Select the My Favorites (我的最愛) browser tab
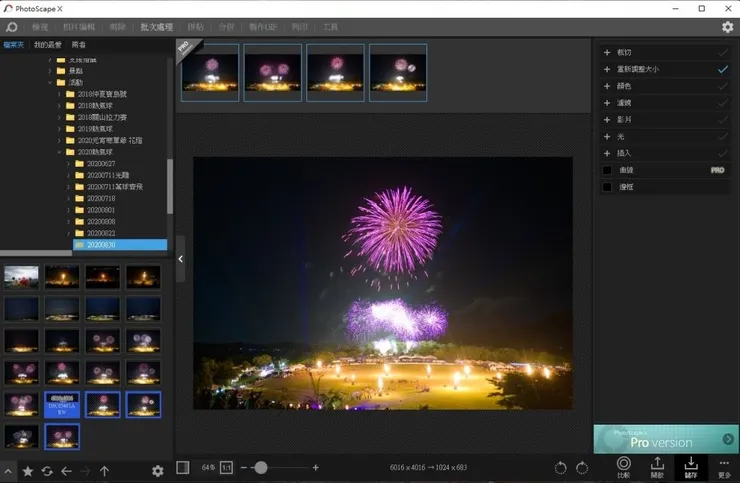Viewport: 740px width, 483px height. point(48,45)
